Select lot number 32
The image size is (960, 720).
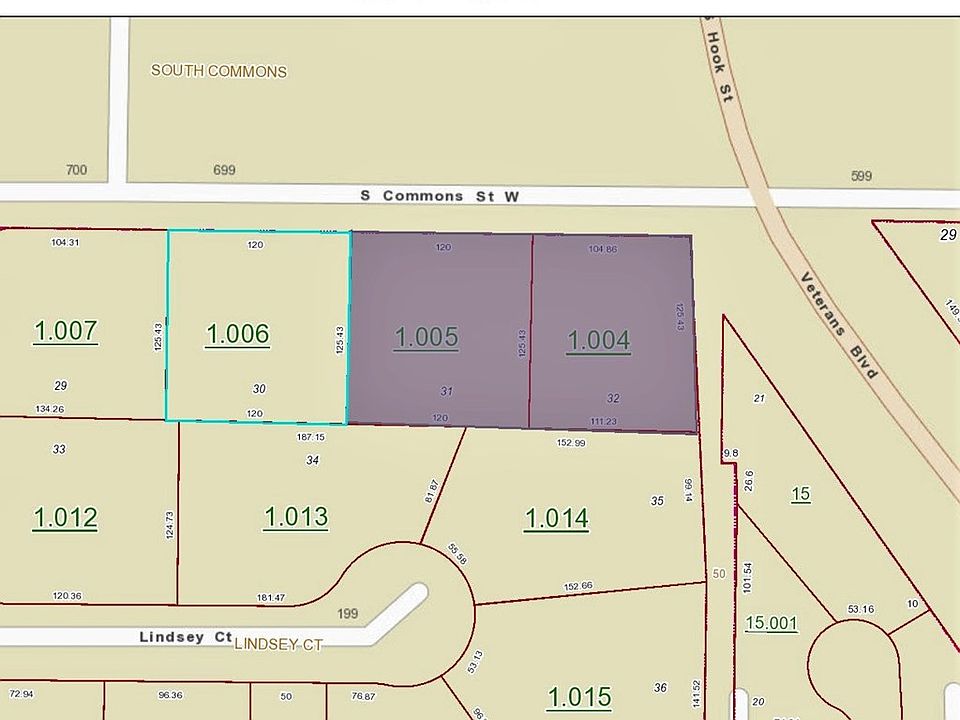(x=613, y=398)
